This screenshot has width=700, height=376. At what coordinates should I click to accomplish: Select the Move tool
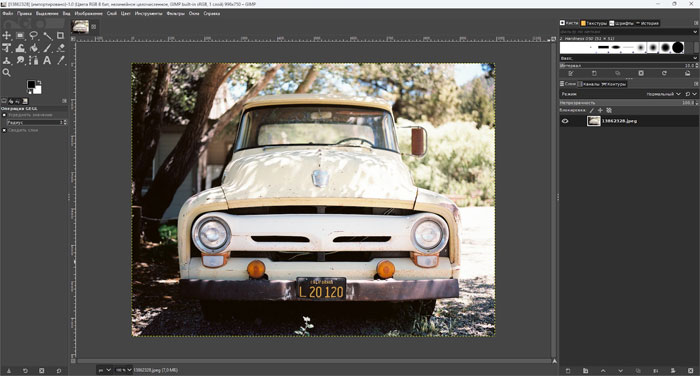coord(7,35)
